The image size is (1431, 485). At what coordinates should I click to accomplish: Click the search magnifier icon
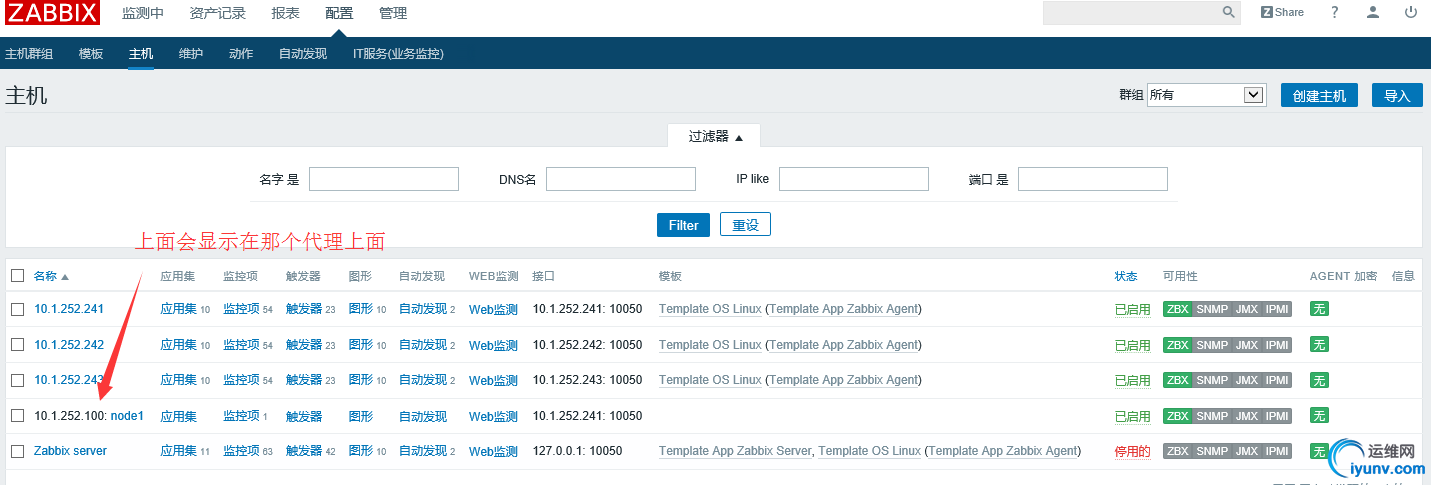pos(1229,12)
